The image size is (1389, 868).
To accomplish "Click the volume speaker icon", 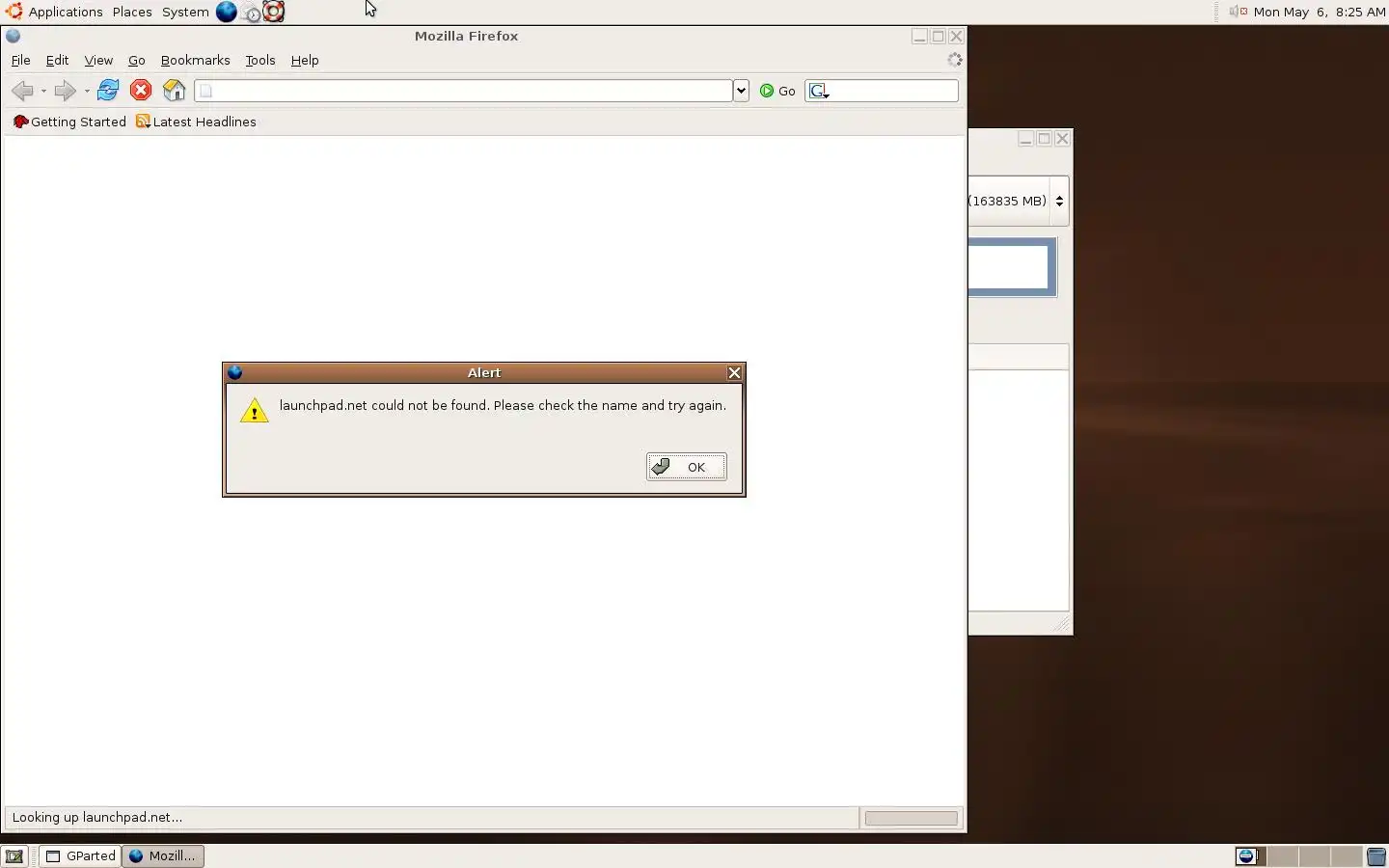I will 1237,12.
